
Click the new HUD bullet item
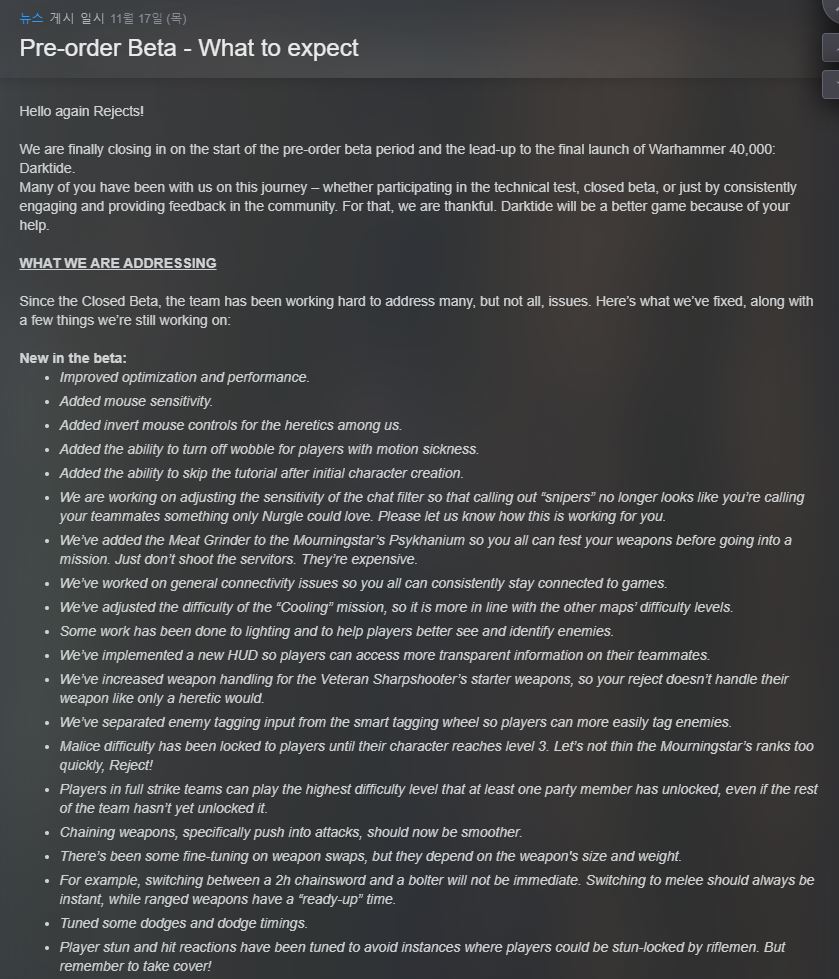click(x=384, y=655)
